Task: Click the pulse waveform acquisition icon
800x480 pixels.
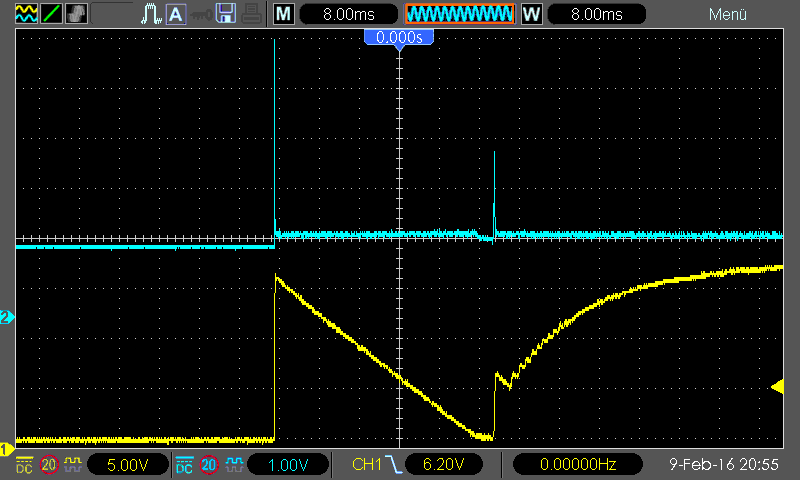Action: [x=151, y=14]
